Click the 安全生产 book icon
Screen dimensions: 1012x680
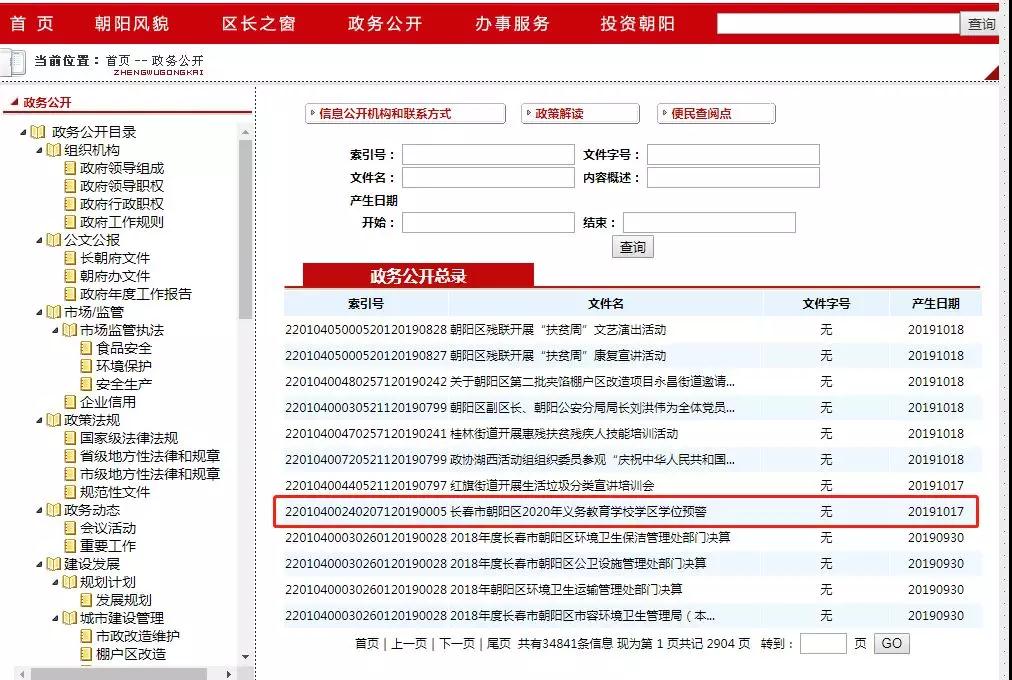click(87, 383)
